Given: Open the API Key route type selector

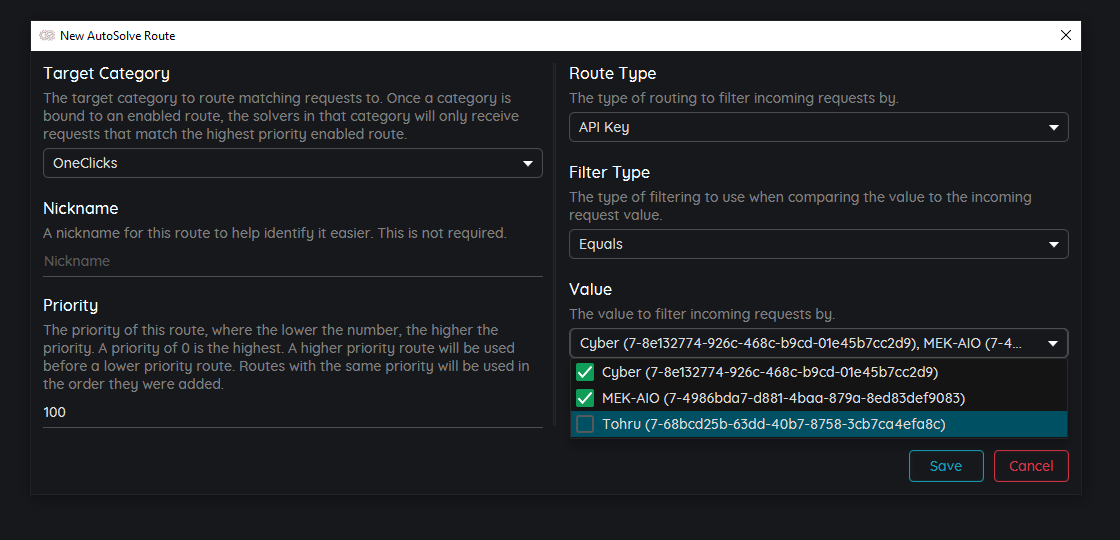Looking at the screenshot, I should pyautogui.click(x=800, y=128).
